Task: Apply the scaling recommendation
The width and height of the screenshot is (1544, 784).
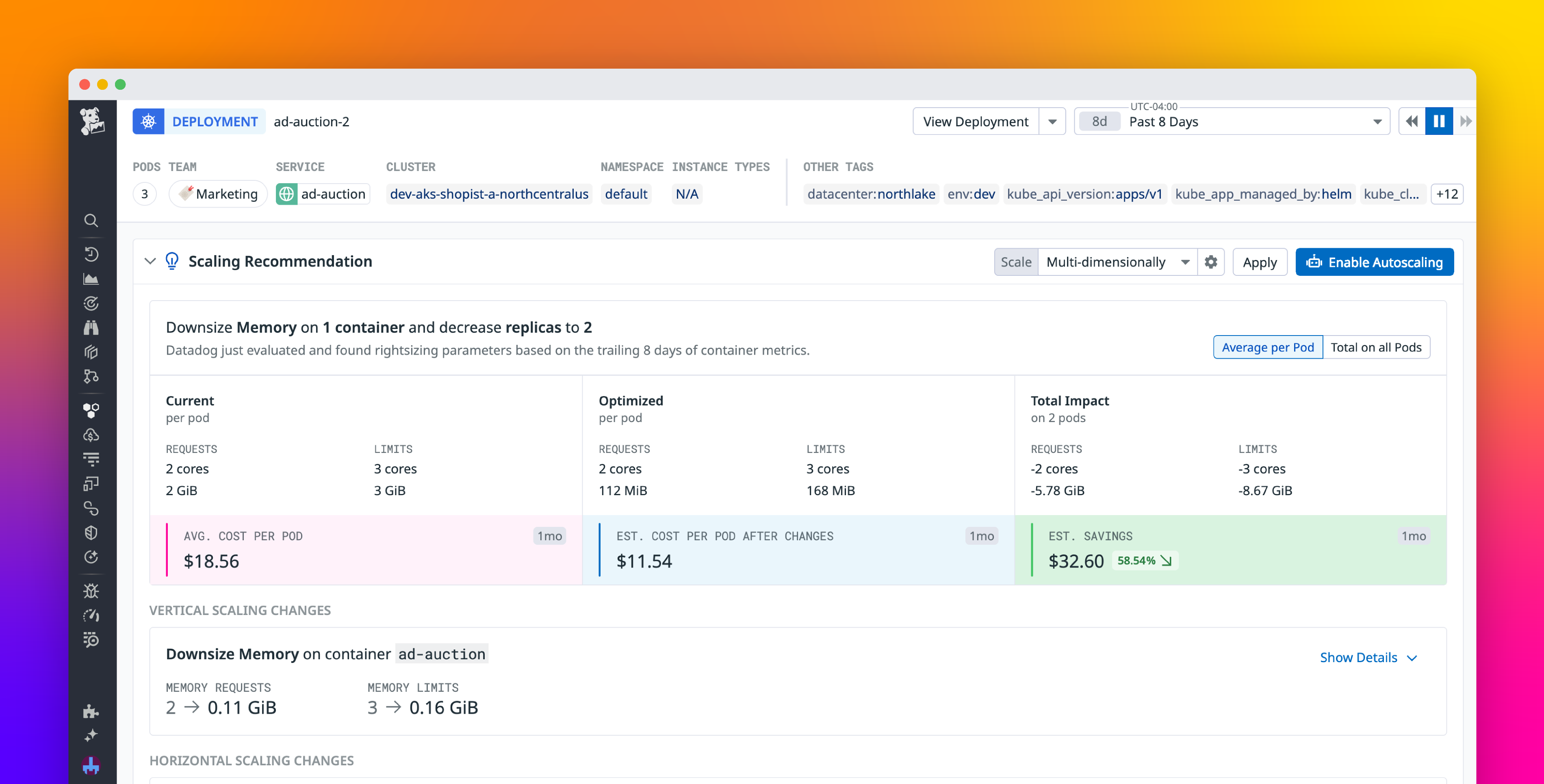Action: pos(1259,262)
